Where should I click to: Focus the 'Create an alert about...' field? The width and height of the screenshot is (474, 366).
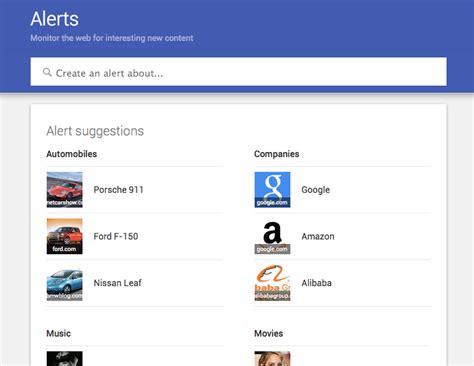[238, 72]
